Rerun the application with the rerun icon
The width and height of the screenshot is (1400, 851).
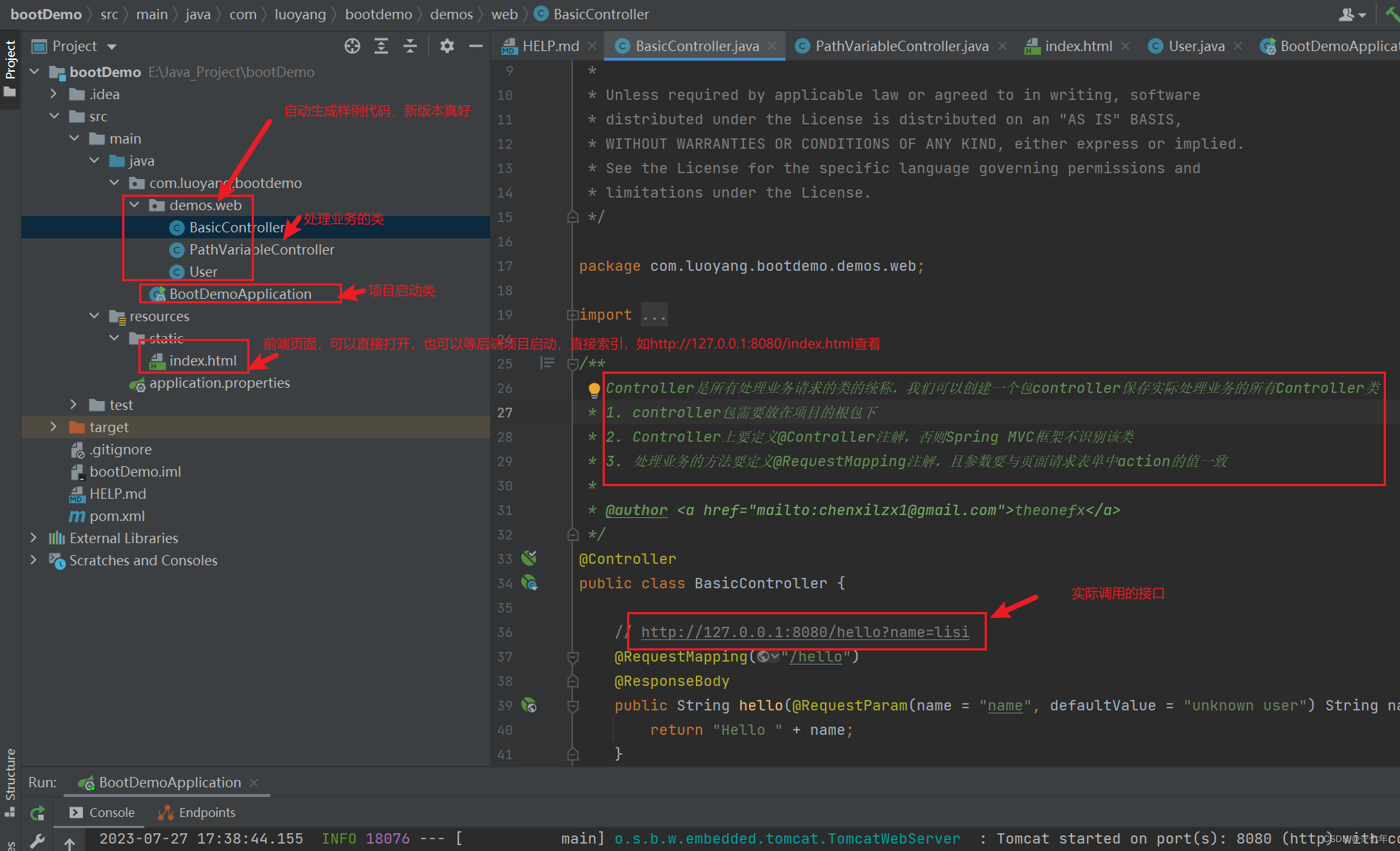tap(38, 813)
